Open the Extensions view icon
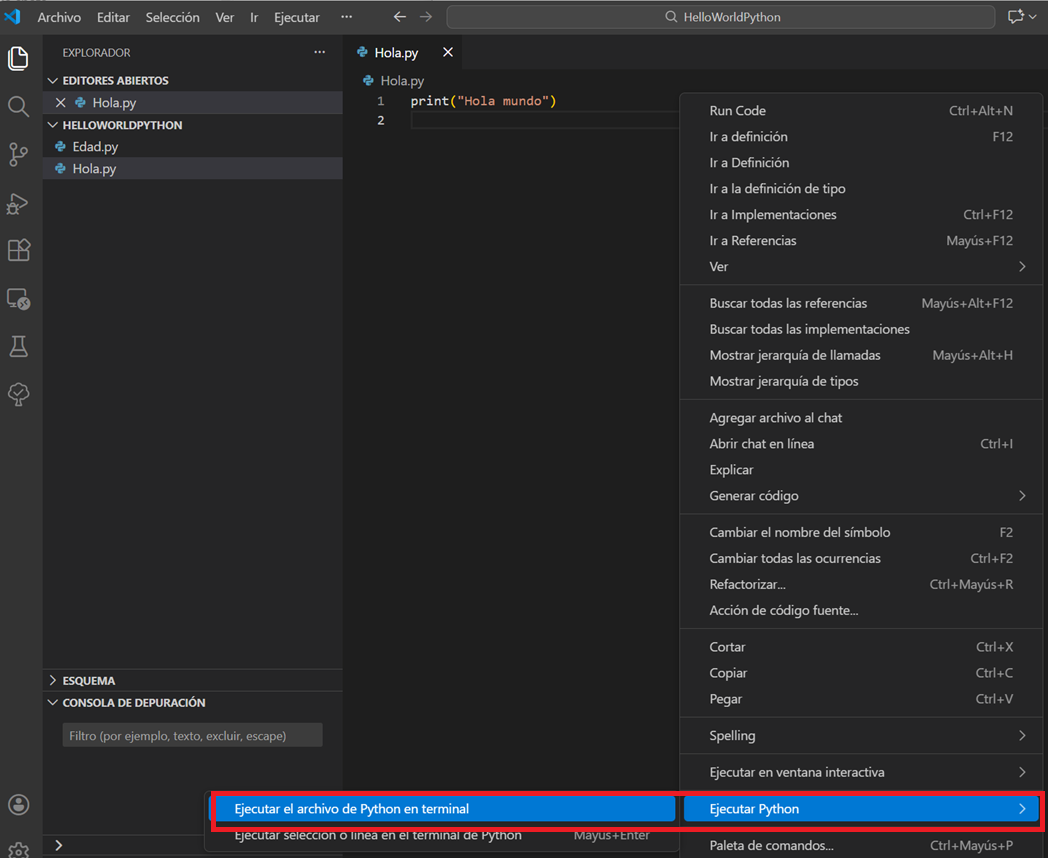The height and width of the screenshot is (858, 1048). pyautogui.click(x=18, y=250)
